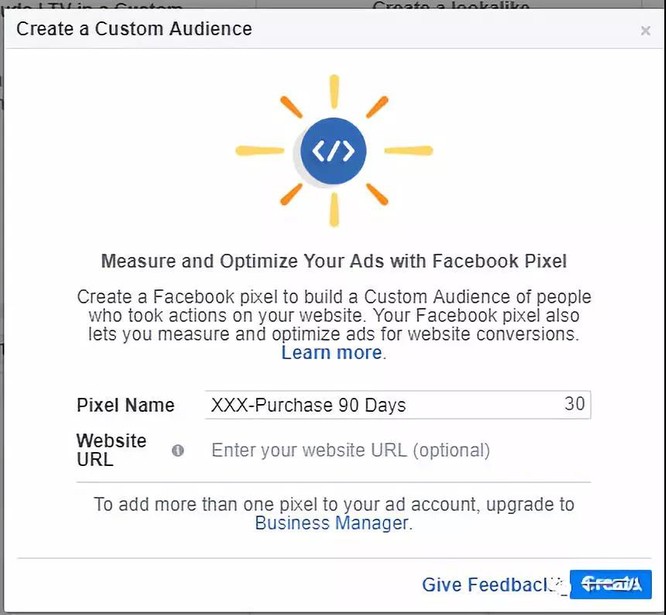Click the Pixel Name label

[125, 405]
